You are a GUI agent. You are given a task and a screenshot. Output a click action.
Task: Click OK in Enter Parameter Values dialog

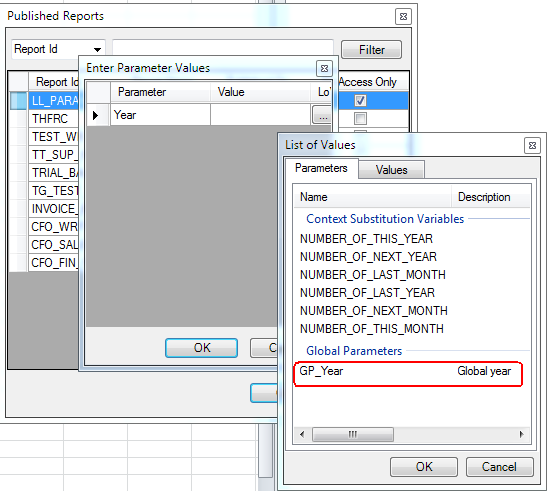[201, 348]
